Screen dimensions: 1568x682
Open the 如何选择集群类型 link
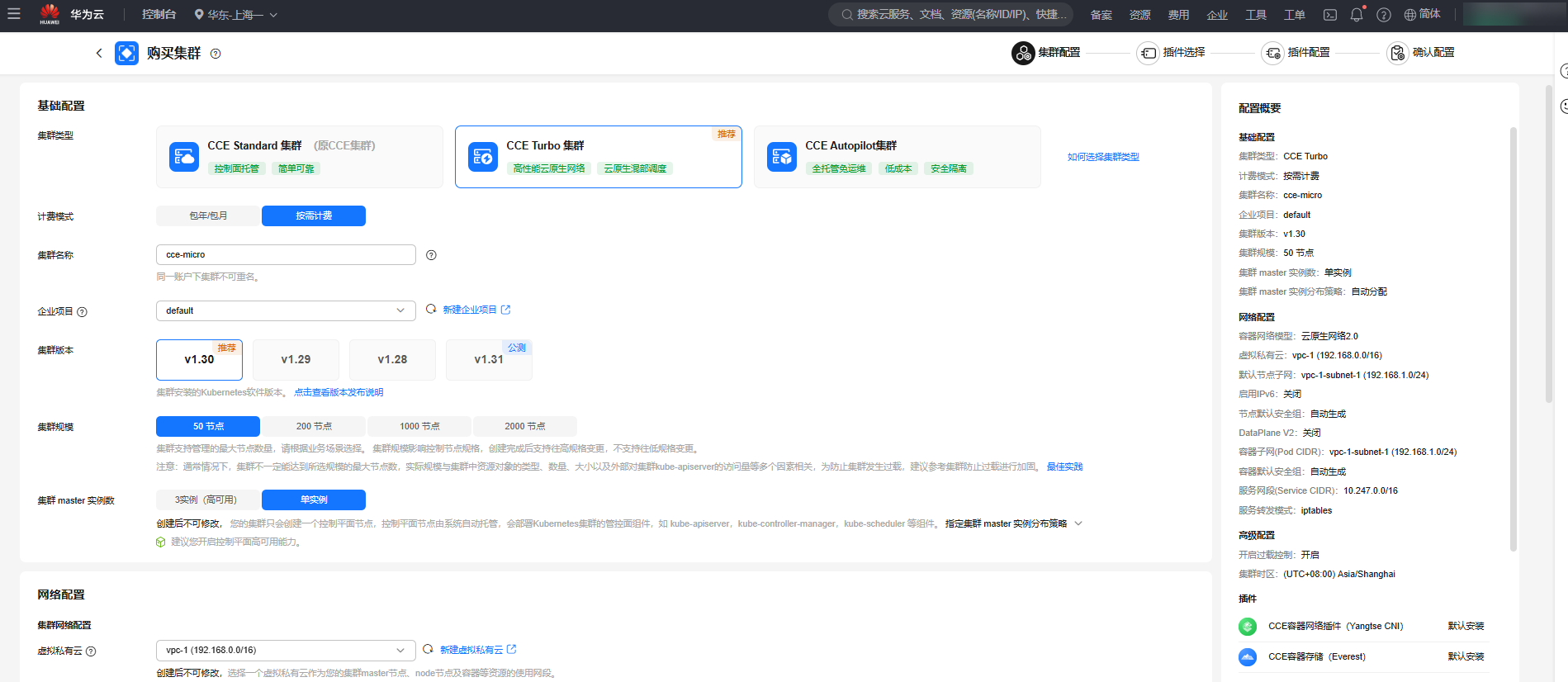tap(1103, 157)
